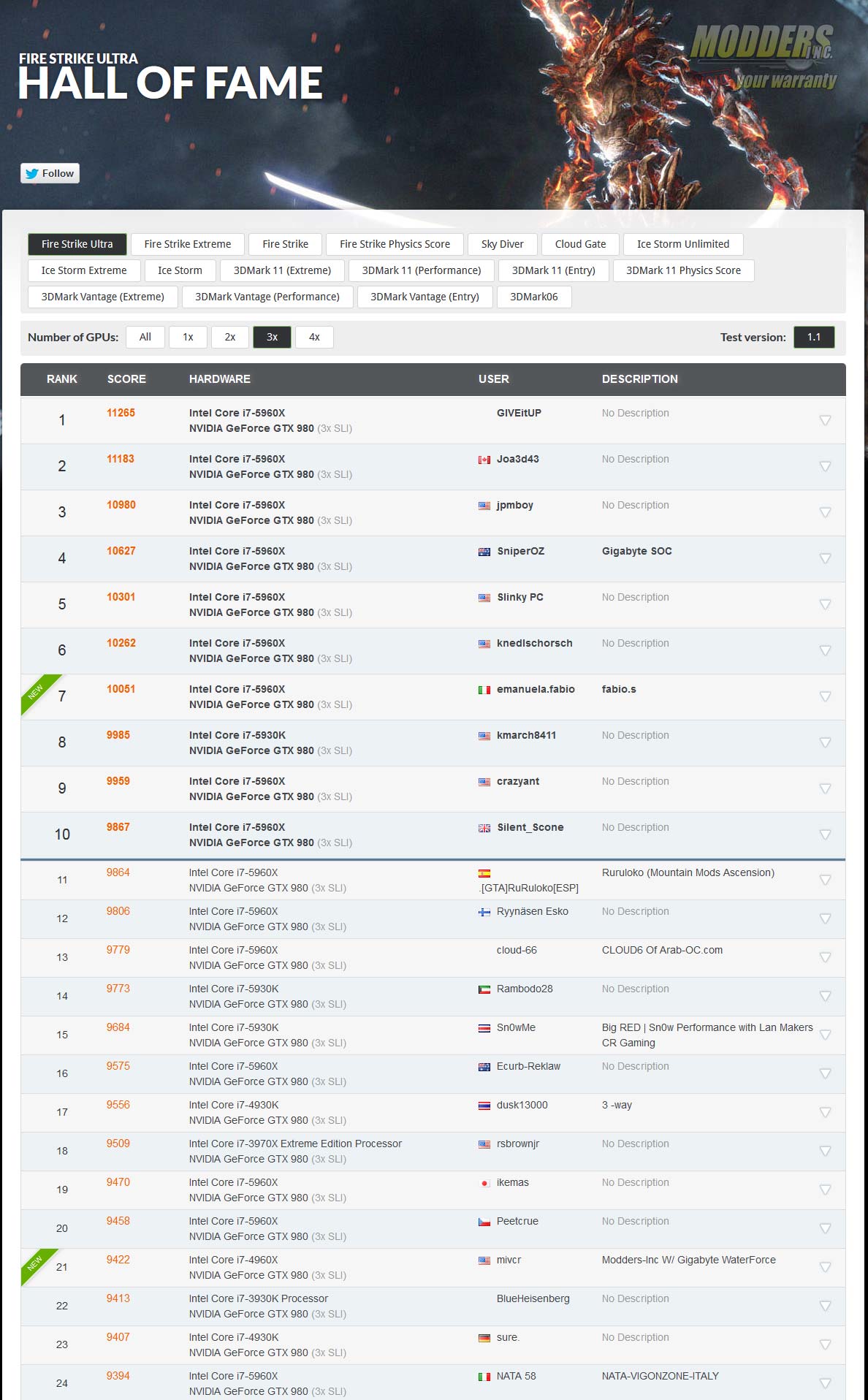Open 3DMark Vantage (Entry) tab
Screen dimensions: 868x1400
(x=425, y=297)
